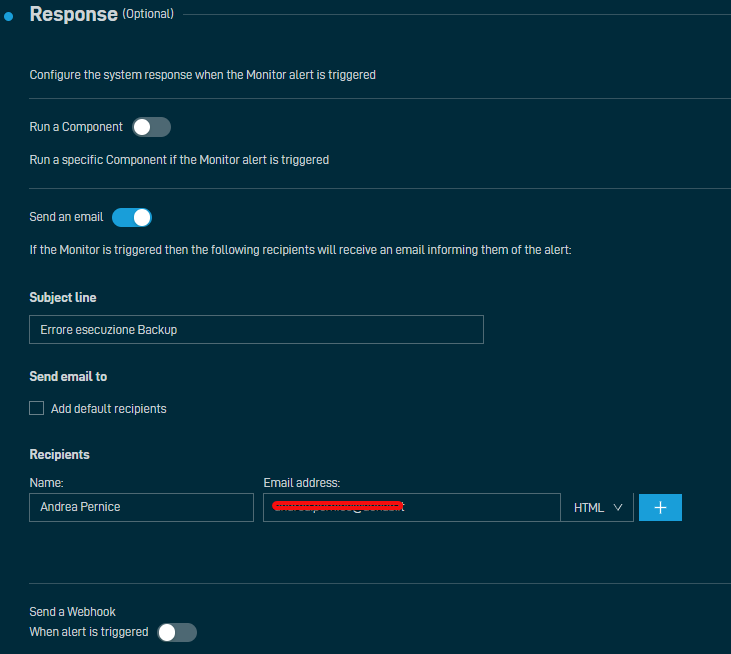
Task: Click the 'Recipients' section heading
Action: tap(59, 454)
